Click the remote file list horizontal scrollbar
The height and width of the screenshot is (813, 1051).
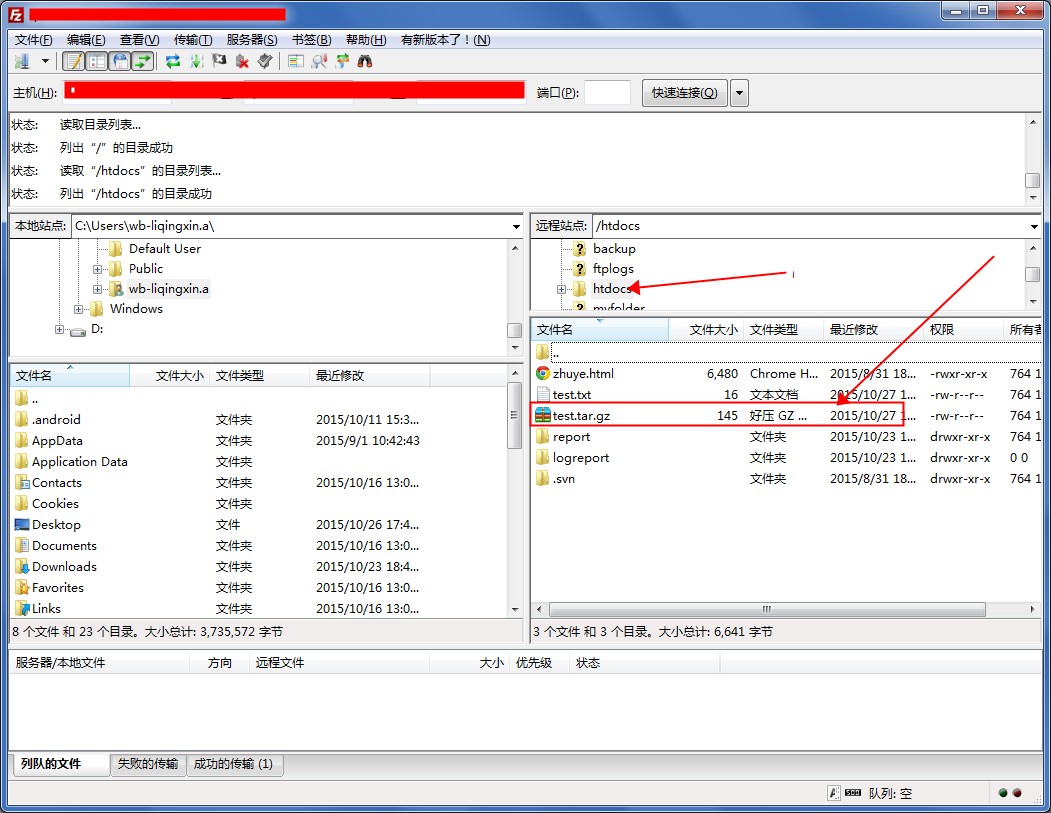[x=765, y=609]
